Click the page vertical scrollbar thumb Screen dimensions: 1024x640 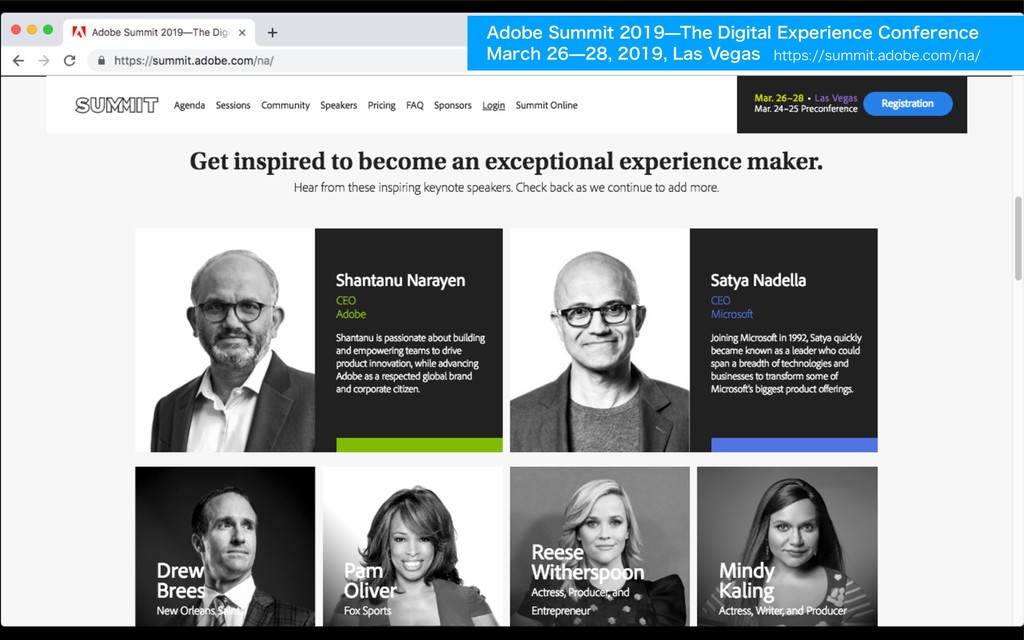tap(1017, 238)
